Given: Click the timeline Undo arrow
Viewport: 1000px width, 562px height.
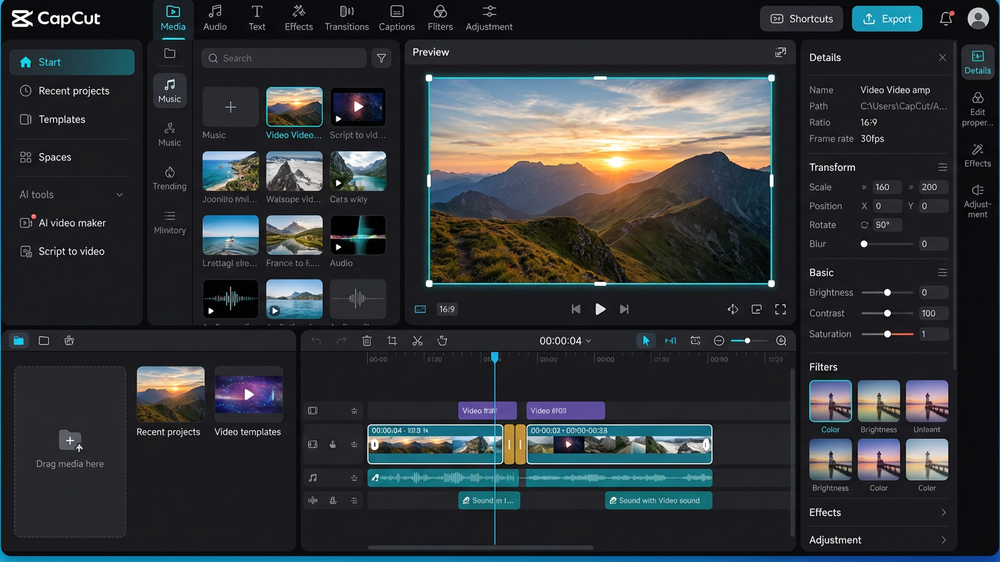Looking at the screenshot, I should [x=316, y=341].
